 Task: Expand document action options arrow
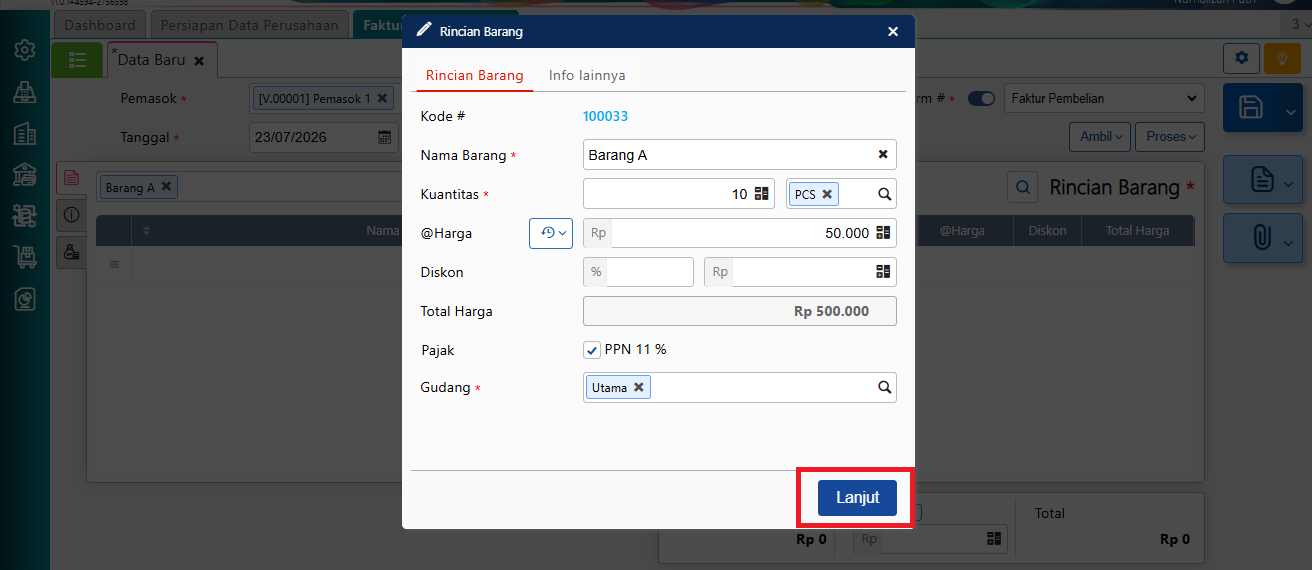1290,182
